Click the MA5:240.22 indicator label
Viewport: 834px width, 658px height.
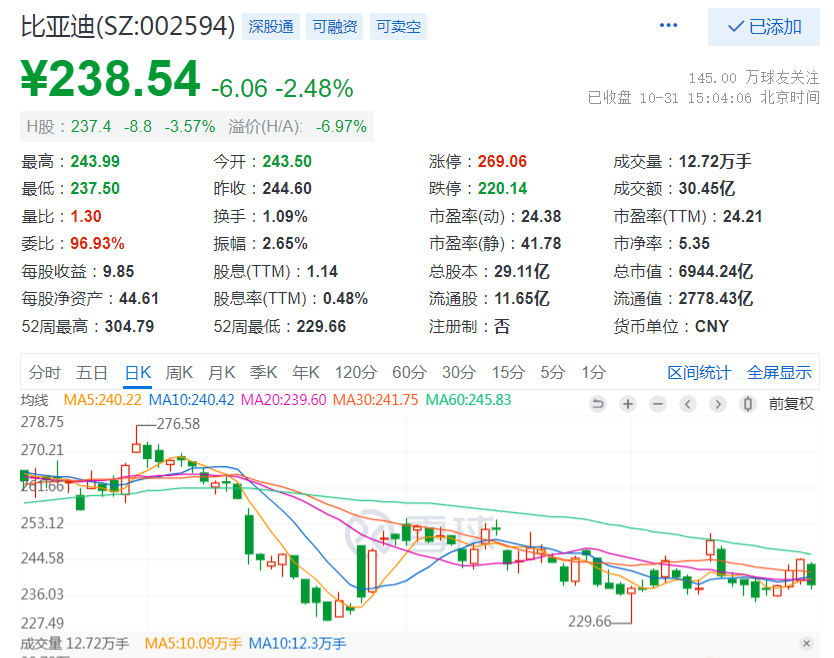103,399
